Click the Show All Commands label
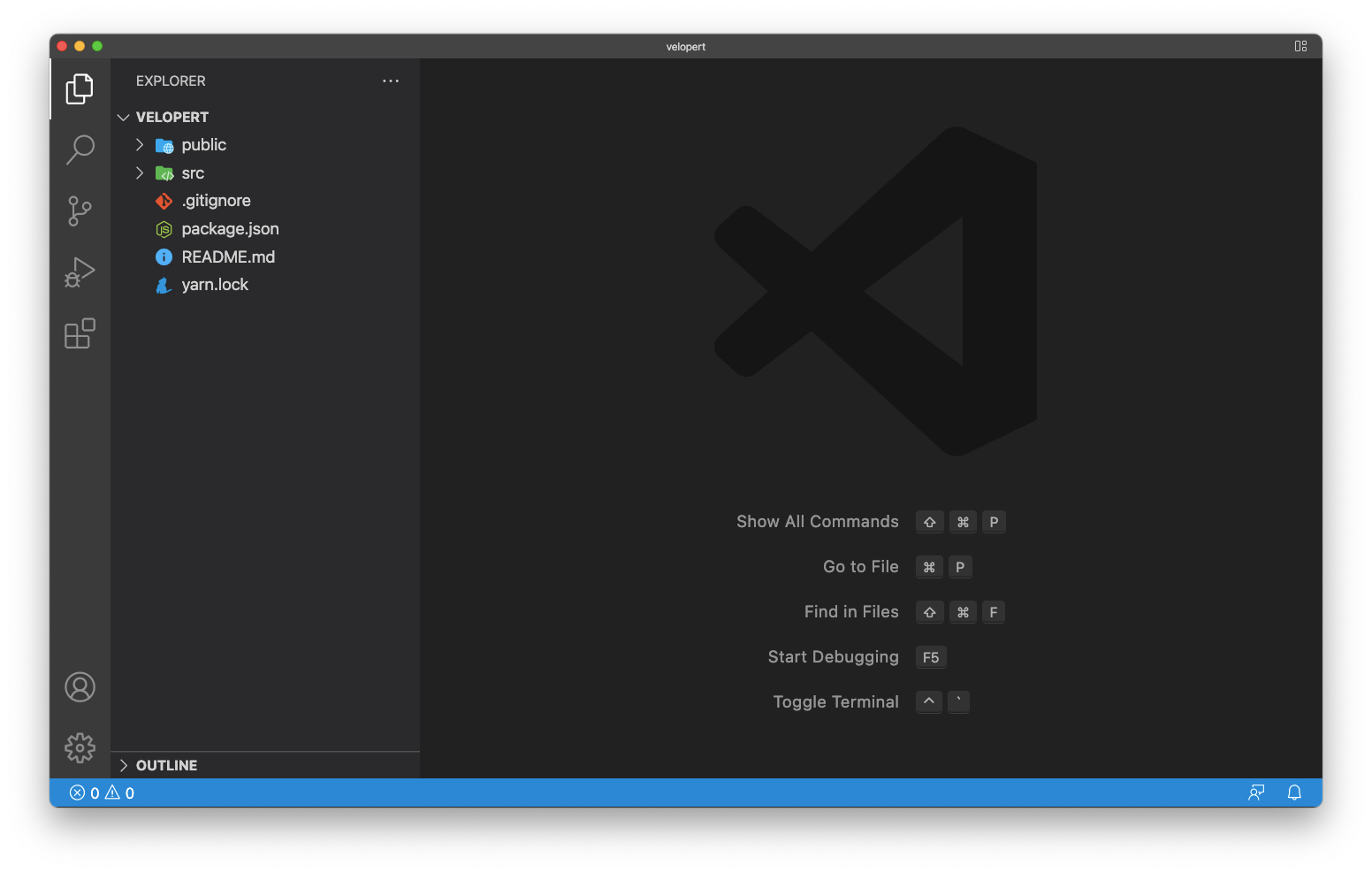1372x873 pixels. [818, 522]
